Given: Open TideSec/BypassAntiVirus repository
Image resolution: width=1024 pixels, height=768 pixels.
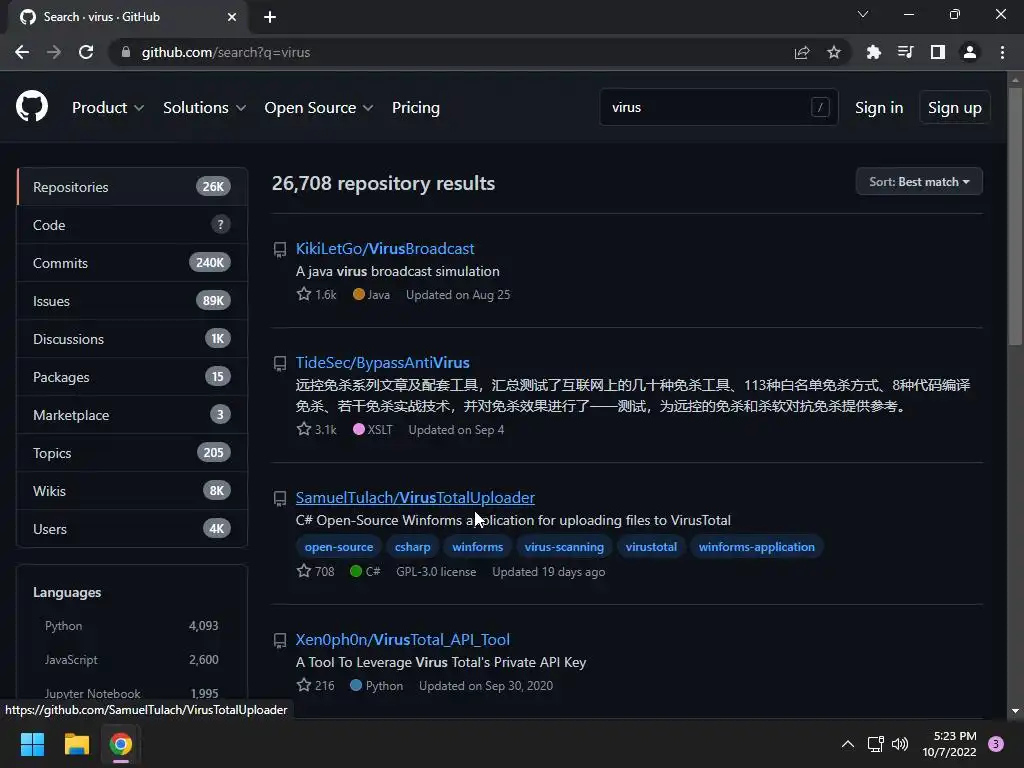Looking at the screenshot, I should pyautogui.click(x=383, y=362).
